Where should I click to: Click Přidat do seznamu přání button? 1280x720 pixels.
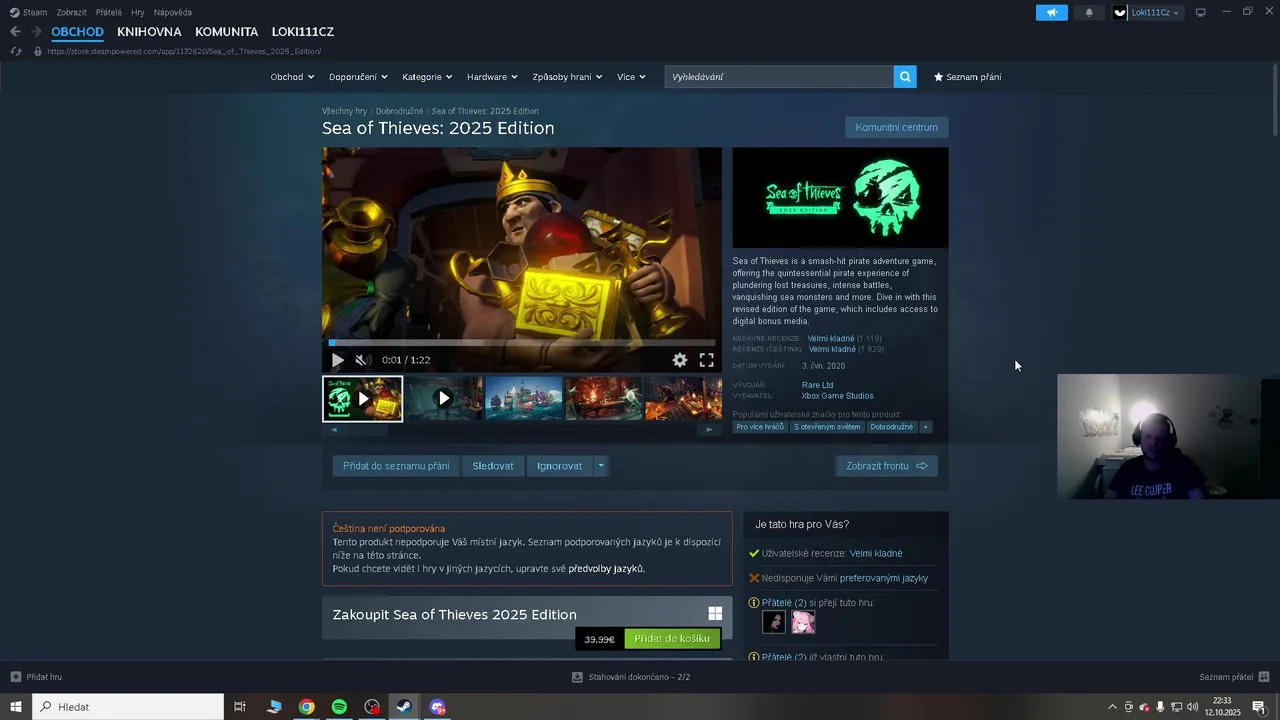[396, 466]
